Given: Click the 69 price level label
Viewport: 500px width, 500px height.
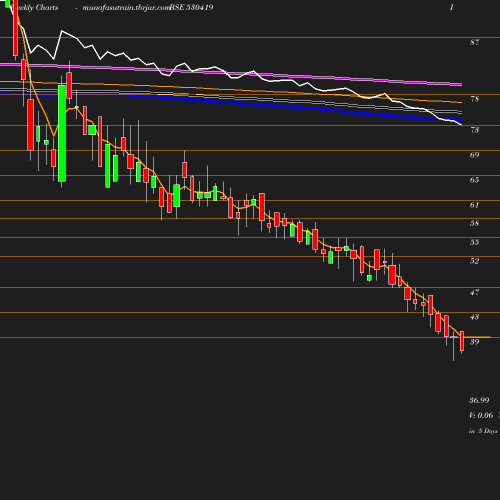Looking at the screenshot, I should pos(474,155).
